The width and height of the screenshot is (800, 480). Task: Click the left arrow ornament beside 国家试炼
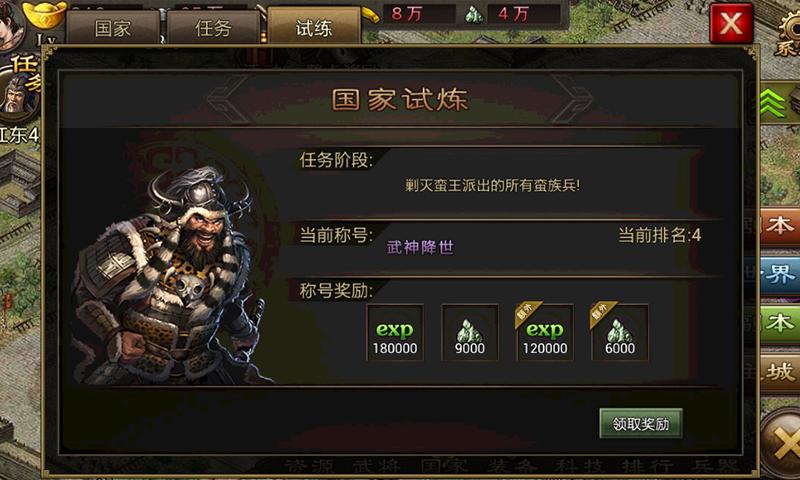(230, 99)
